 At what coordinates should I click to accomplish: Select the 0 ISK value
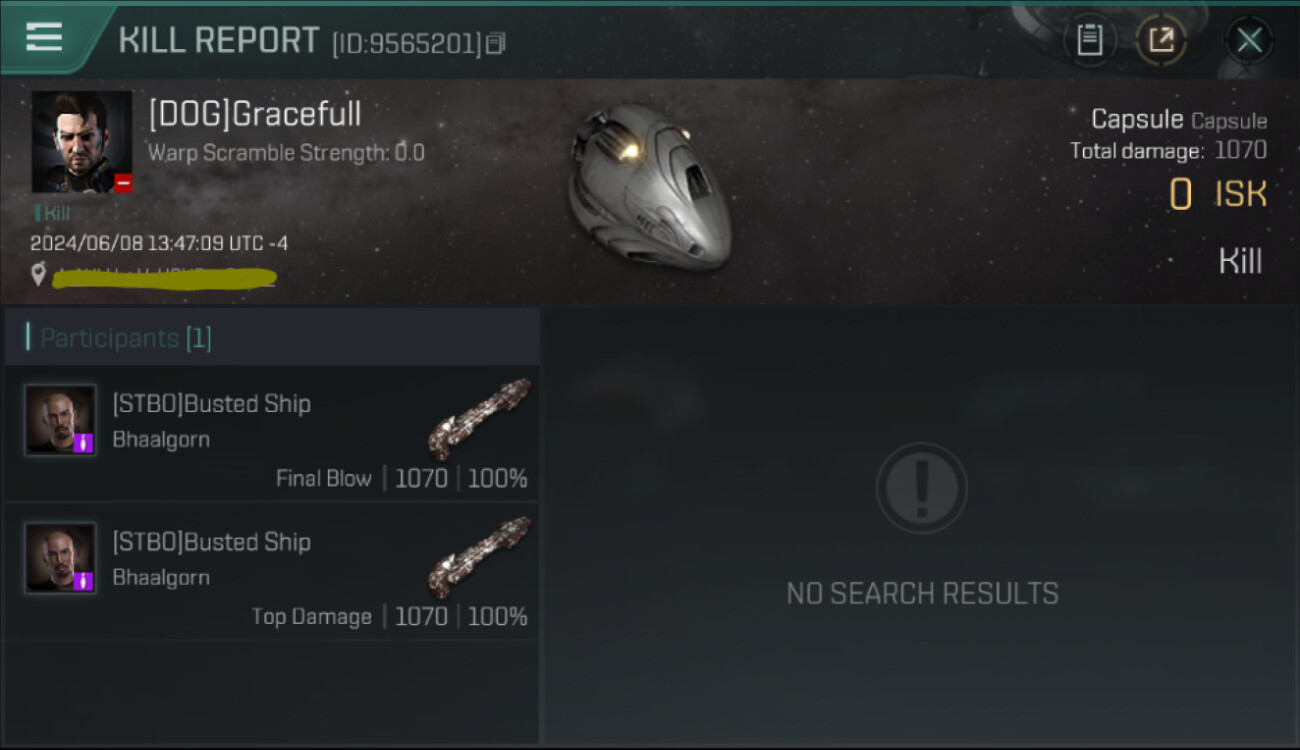click(1218, 194)
